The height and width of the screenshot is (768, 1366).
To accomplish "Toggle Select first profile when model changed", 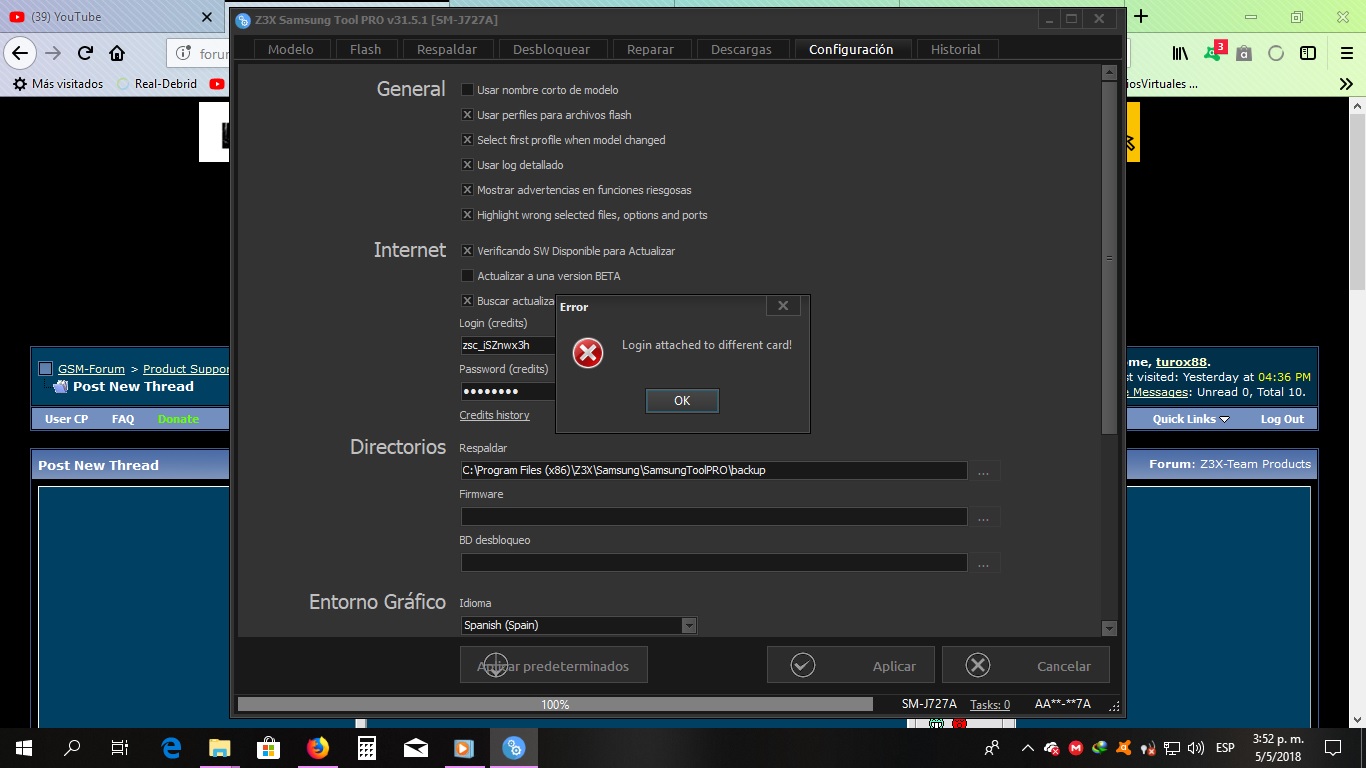I will (467, 140).
